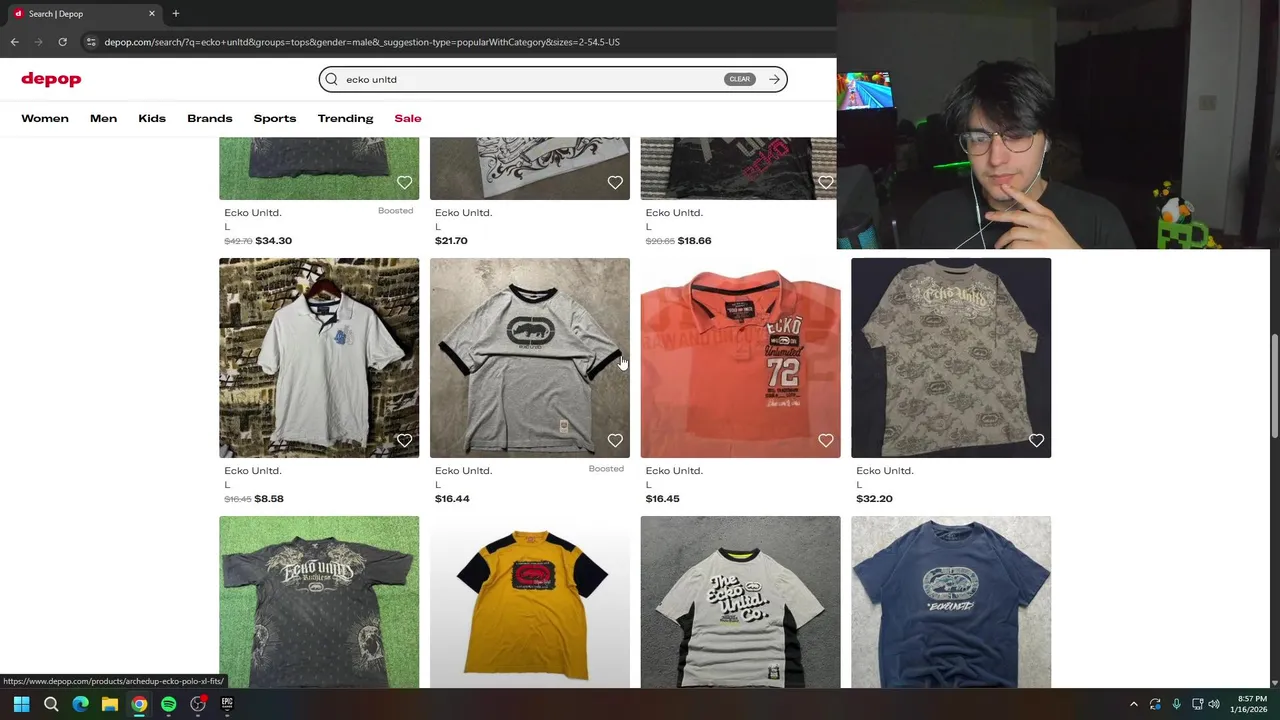
Task: Close the 'Search | Depop' tab
Action: 152,14
